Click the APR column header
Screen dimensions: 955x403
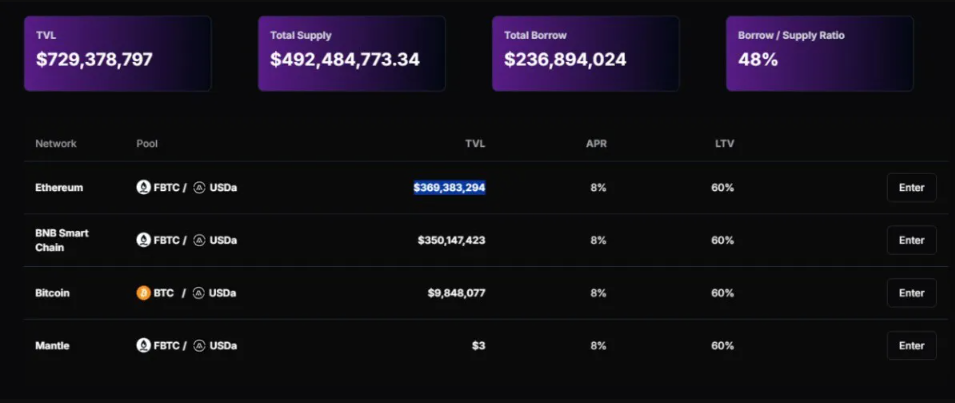[x=596, y=144]
